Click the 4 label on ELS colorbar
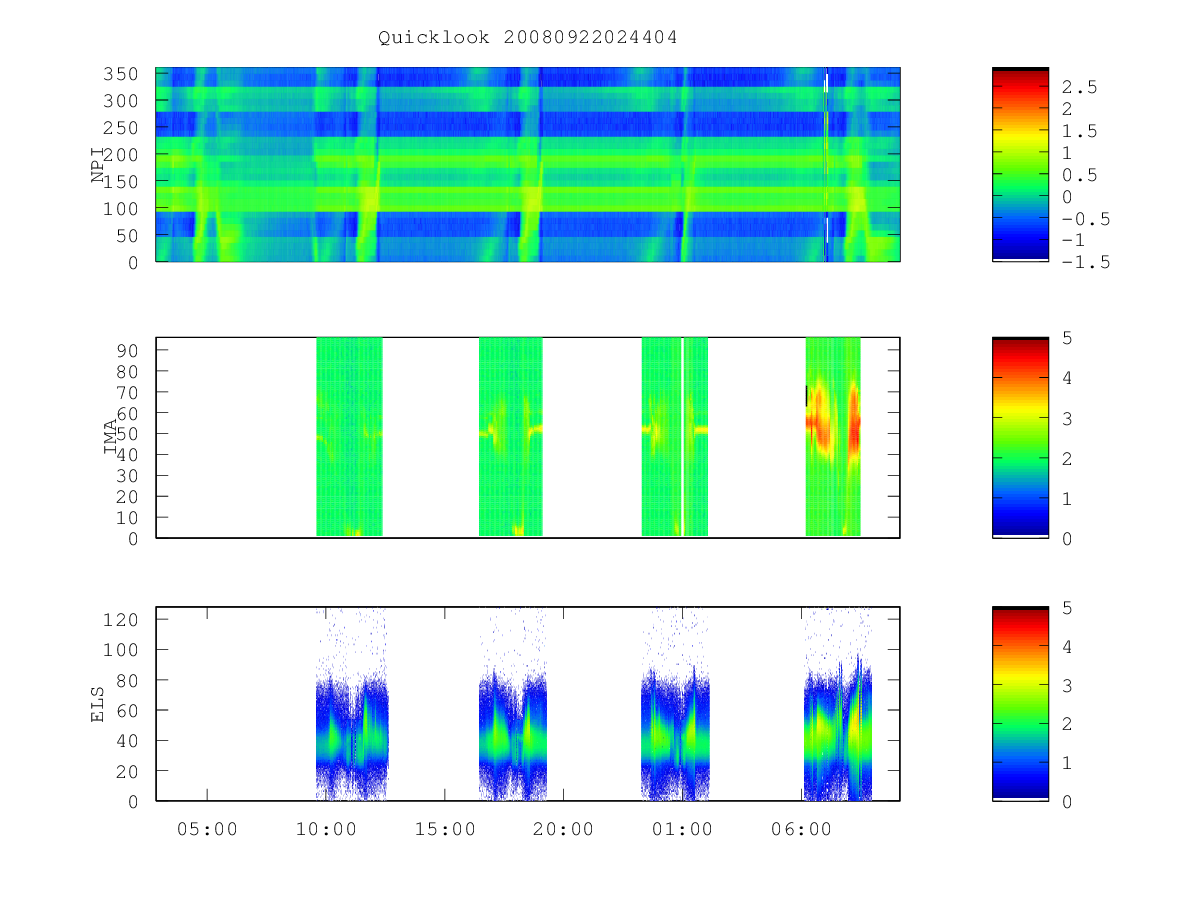 pyautogui.click(x=1067, y=646)
